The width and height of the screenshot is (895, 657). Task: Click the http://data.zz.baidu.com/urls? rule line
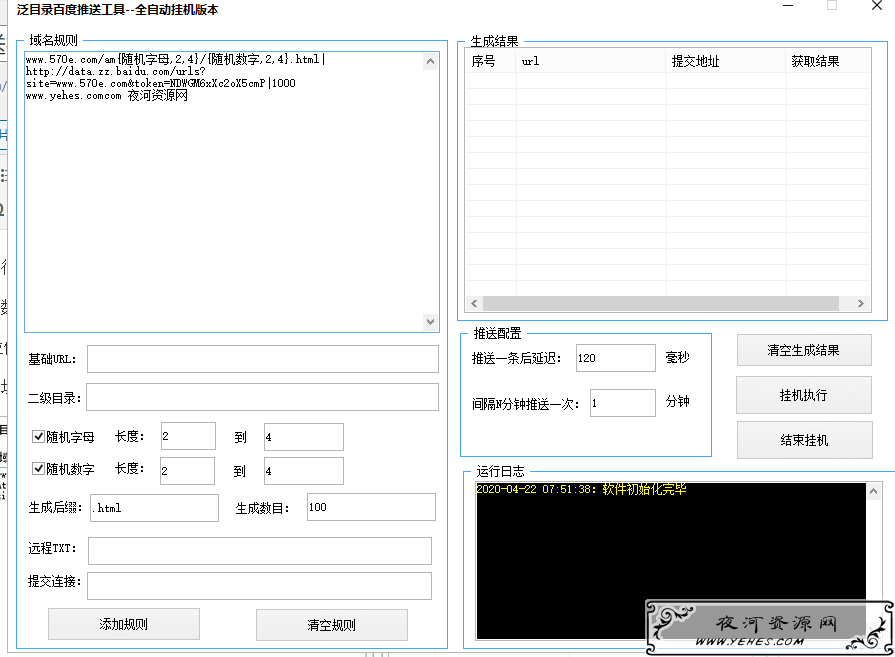pyautogui.click(x=115, y=71)
